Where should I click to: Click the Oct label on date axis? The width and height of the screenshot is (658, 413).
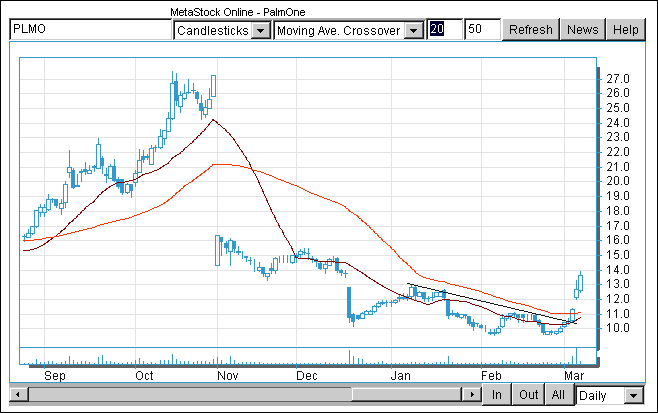click(144, 375)
